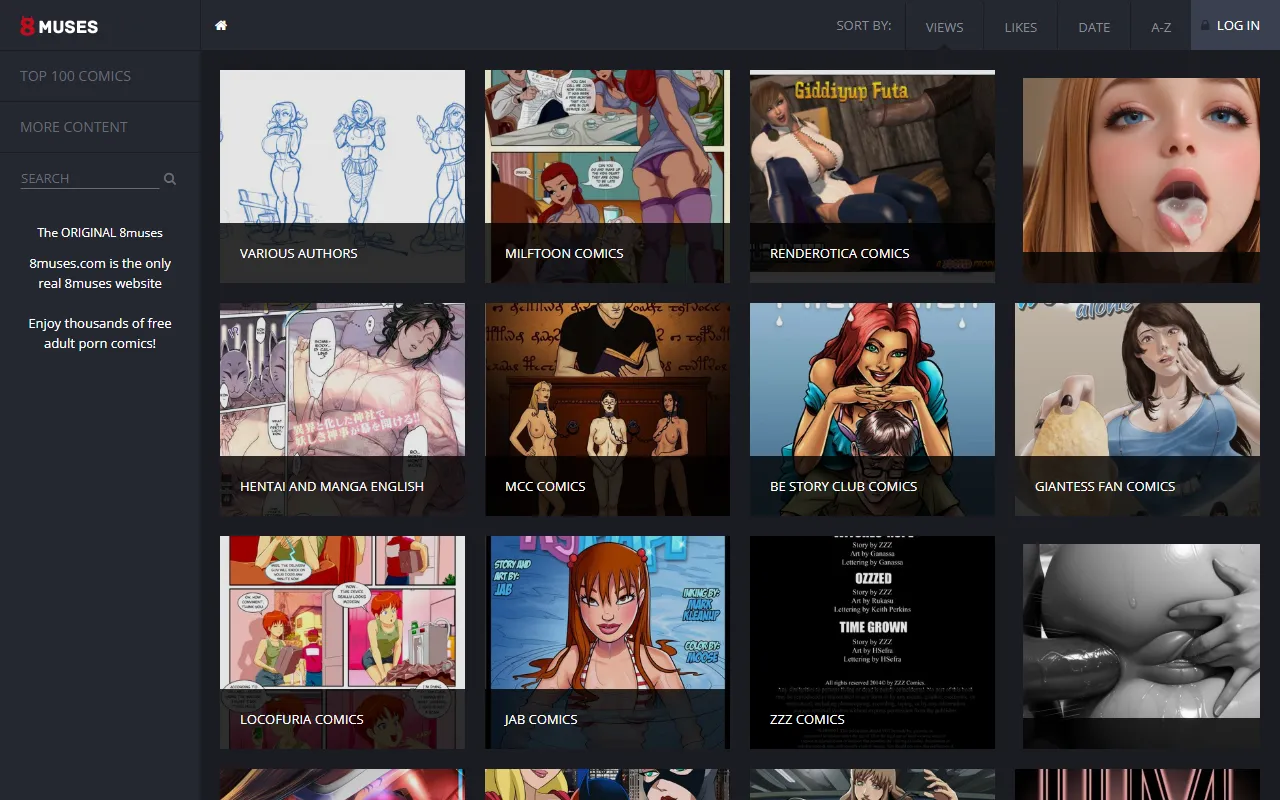Open Top 100 Comics in sidebar

tap(100, 76)
